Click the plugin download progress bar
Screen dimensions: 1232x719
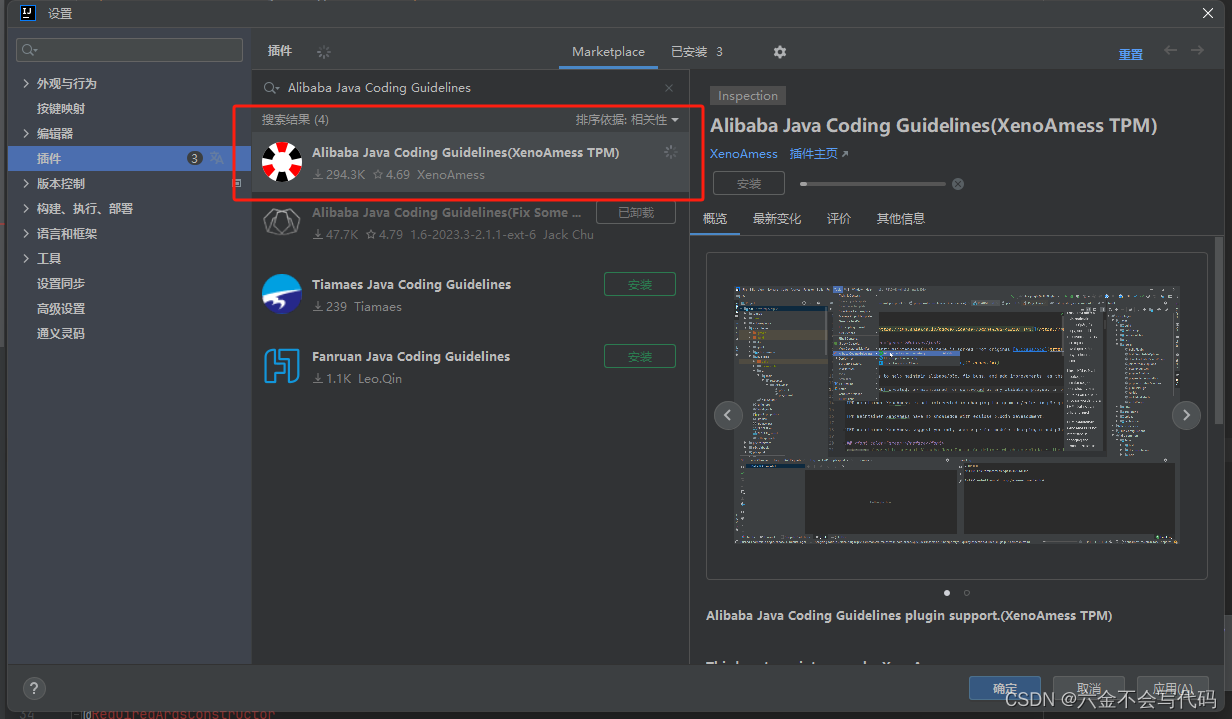[872, 184]
